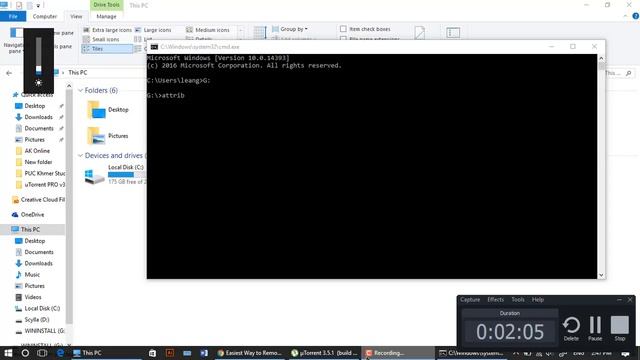Viewport: 640px width, 360px height.
Task: Click Local Disk (C:) in navigation pane
Action: [x=42, y=309]
